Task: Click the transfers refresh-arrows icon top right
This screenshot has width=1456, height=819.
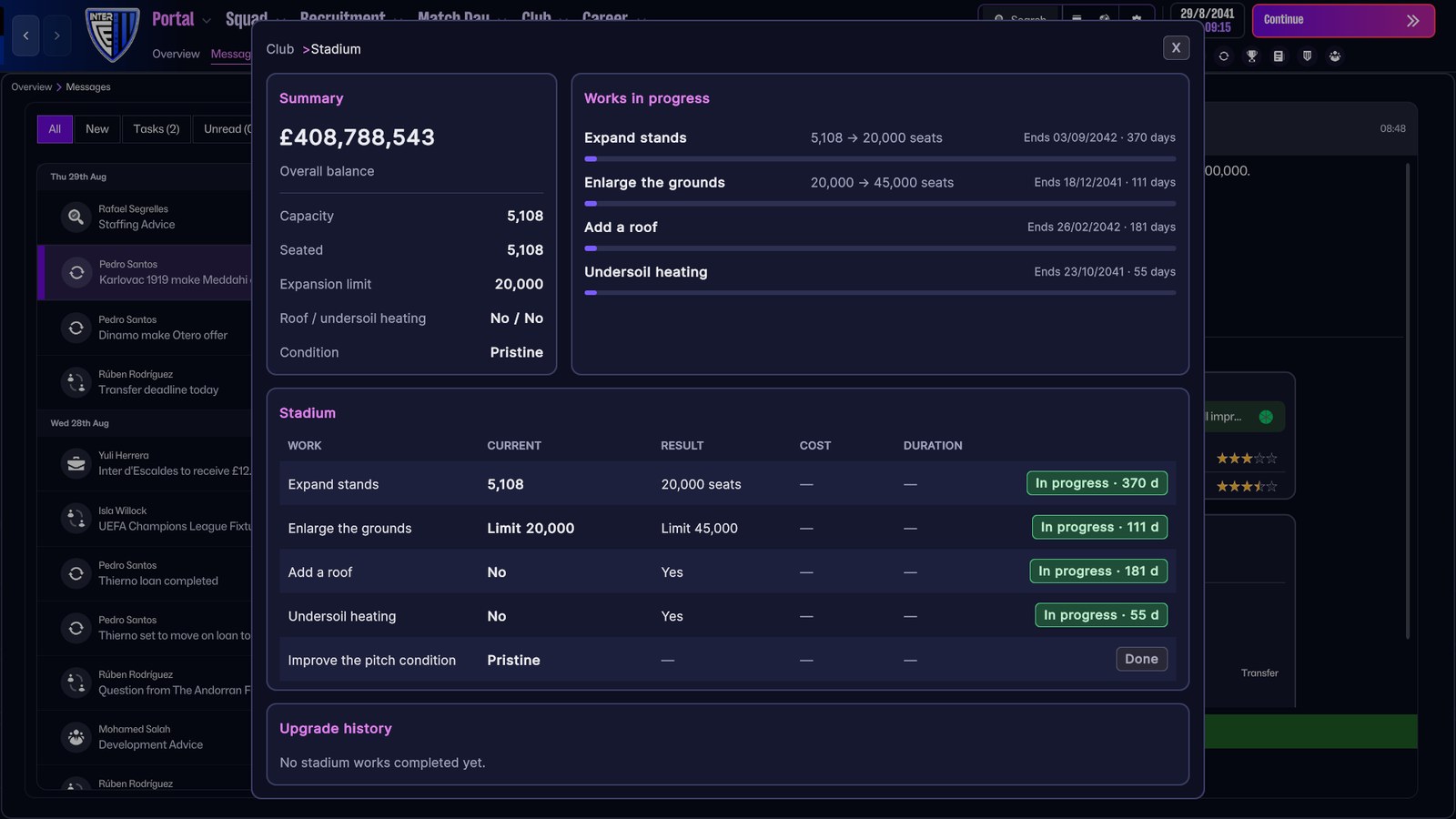Action: pos(1224,56)
